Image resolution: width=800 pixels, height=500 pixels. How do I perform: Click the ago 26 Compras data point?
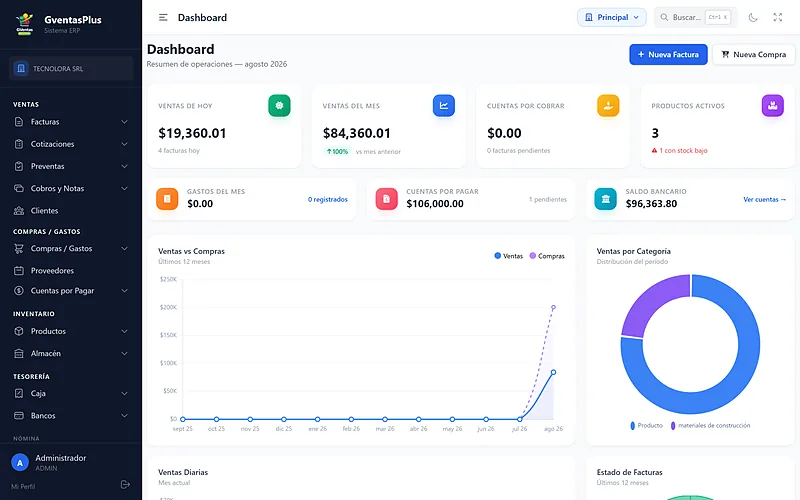coord(553,308)
